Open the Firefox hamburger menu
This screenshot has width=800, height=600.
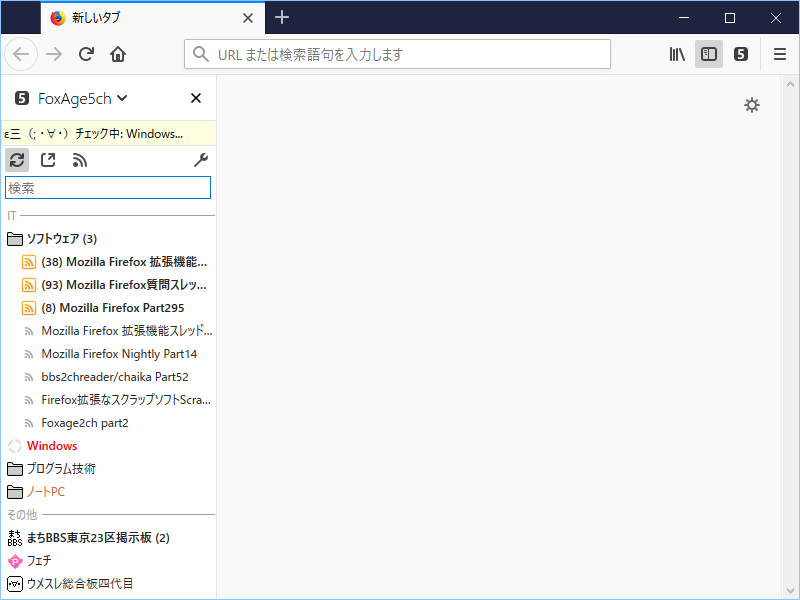coord(780,54)
